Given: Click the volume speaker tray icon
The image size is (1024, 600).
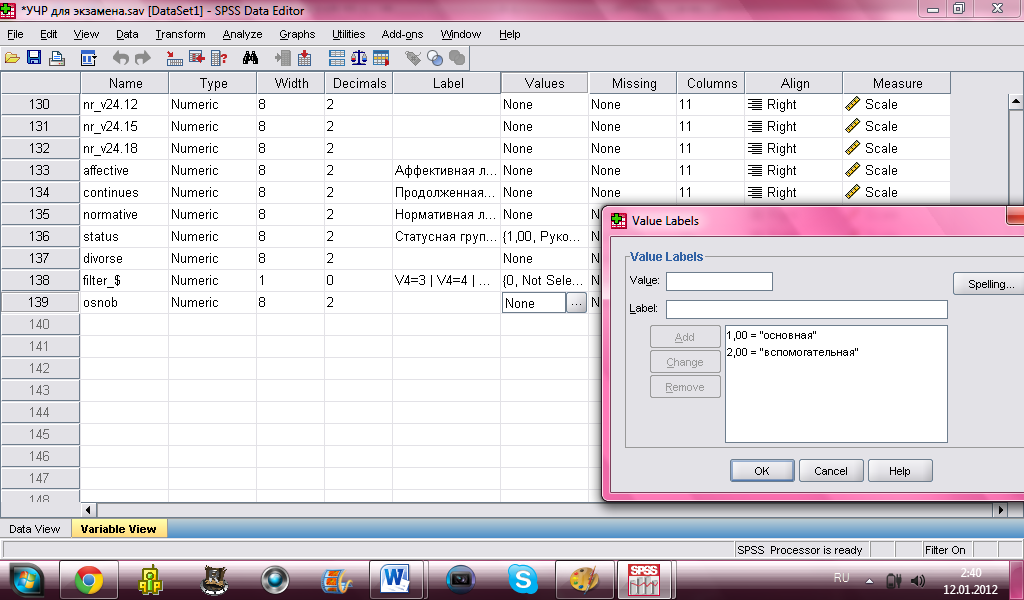Looking at the screenshot, I should pos(918,580).
